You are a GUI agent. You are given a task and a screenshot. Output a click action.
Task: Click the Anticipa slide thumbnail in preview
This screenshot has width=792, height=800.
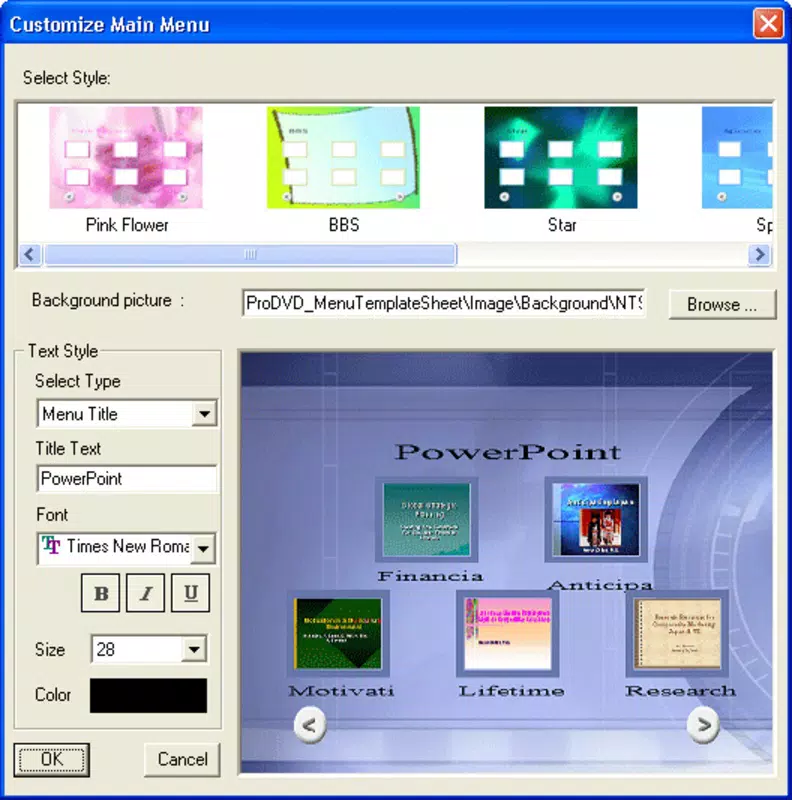click(596, 519)
